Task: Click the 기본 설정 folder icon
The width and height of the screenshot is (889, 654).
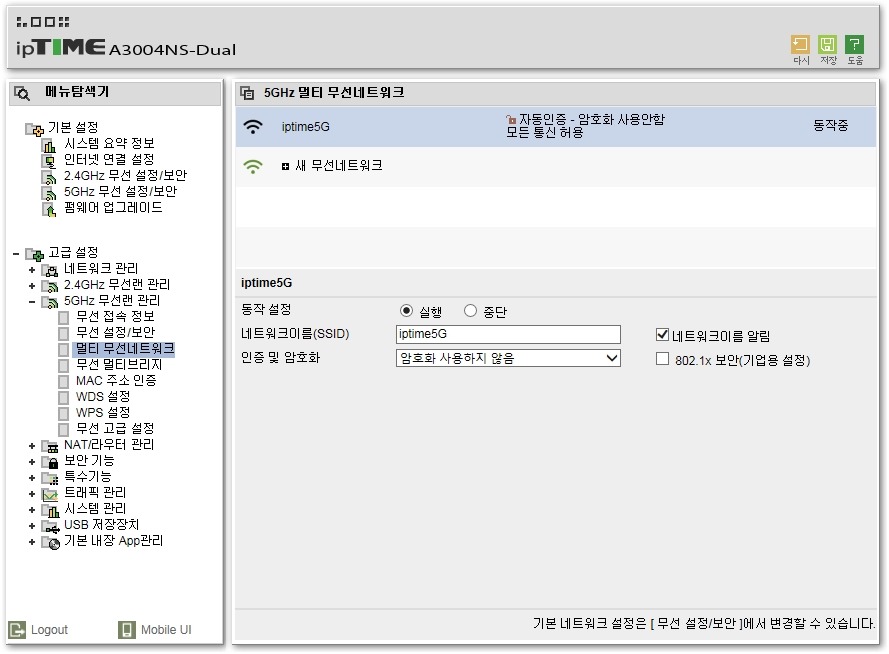Action: [34, 129]
